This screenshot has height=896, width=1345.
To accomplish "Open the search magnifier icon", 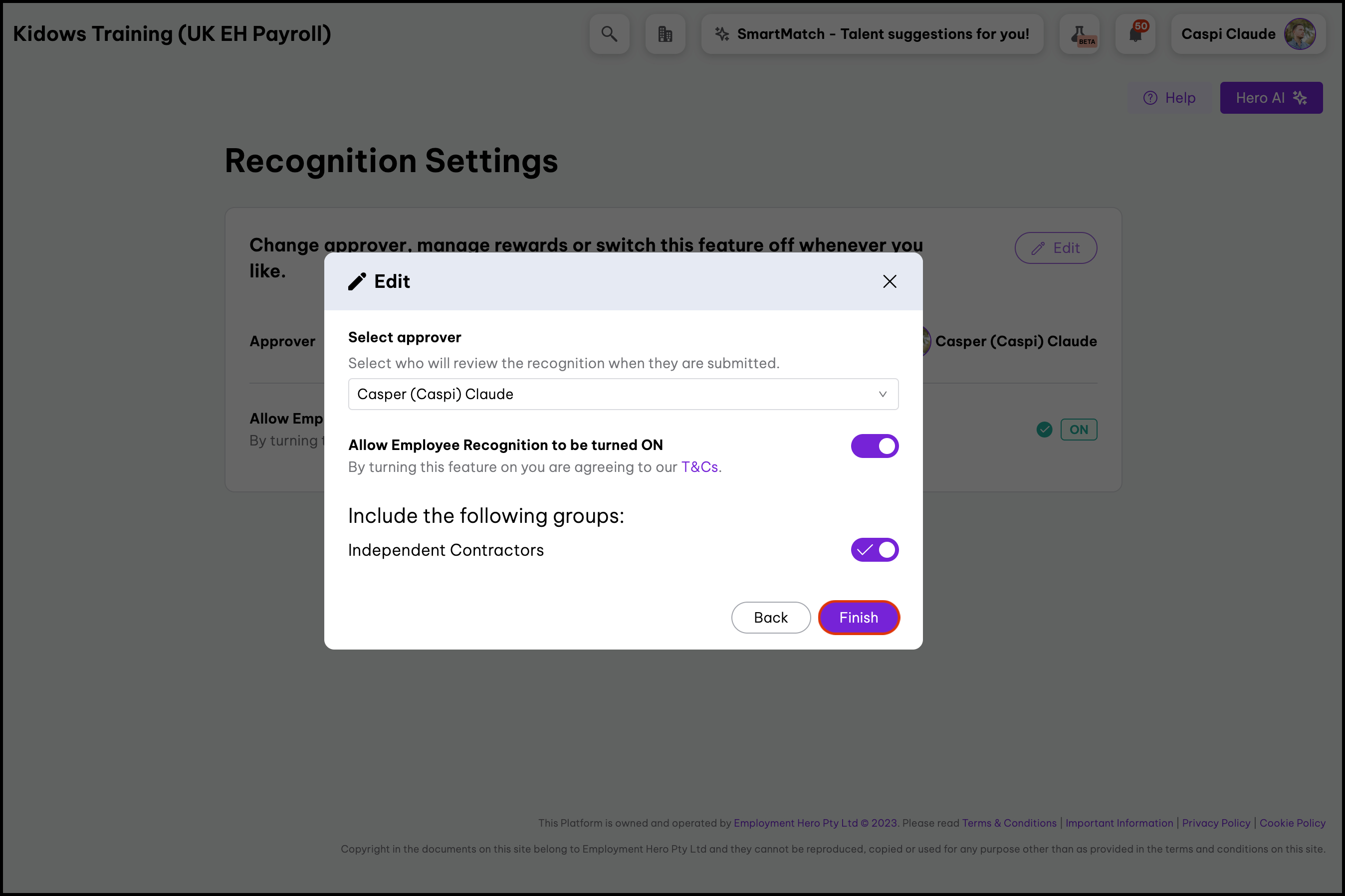I will coord(609,34).
